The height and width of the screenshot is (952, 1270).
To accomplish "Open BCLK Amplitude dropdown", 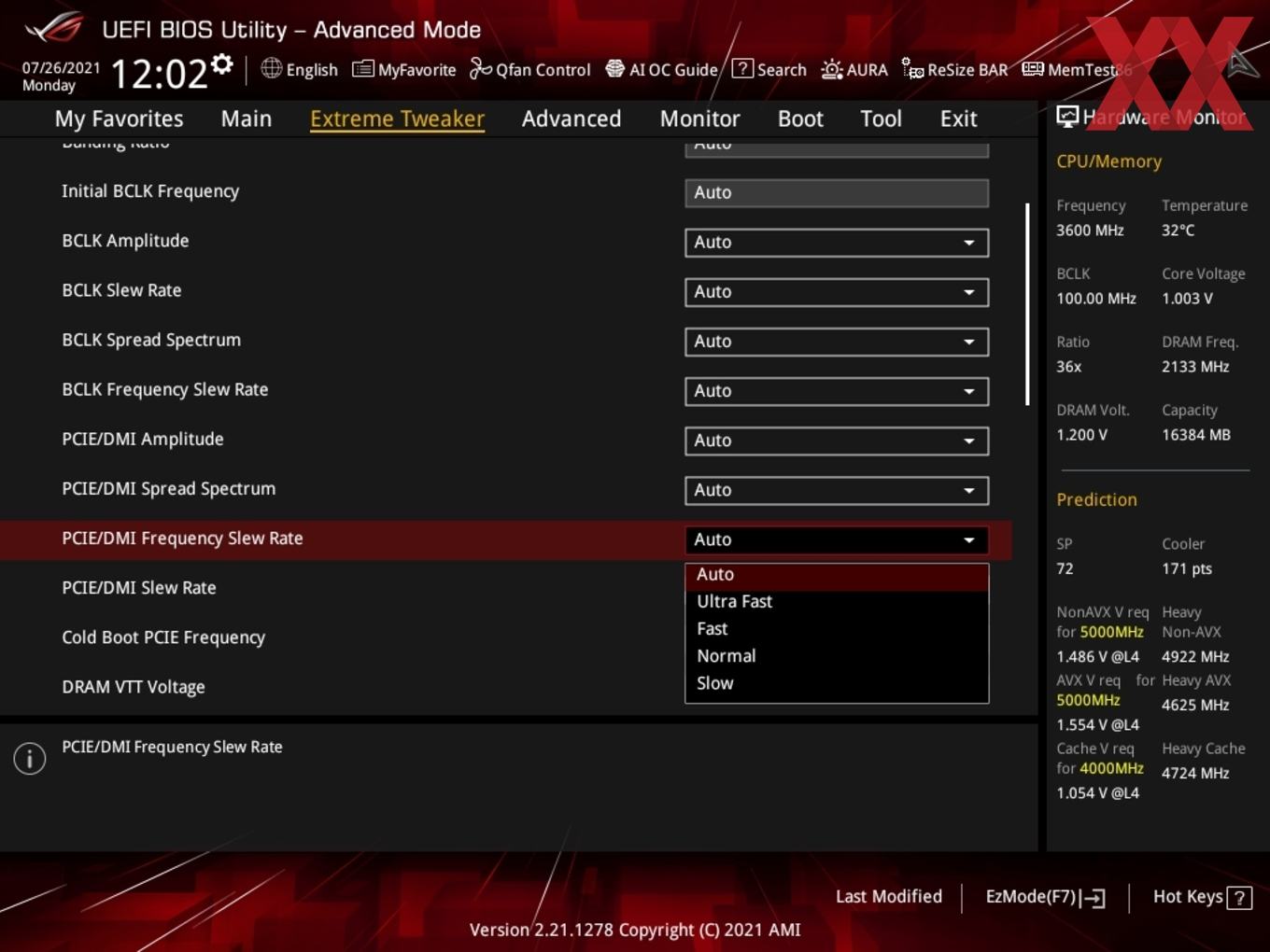I will [x=837, y=243].
